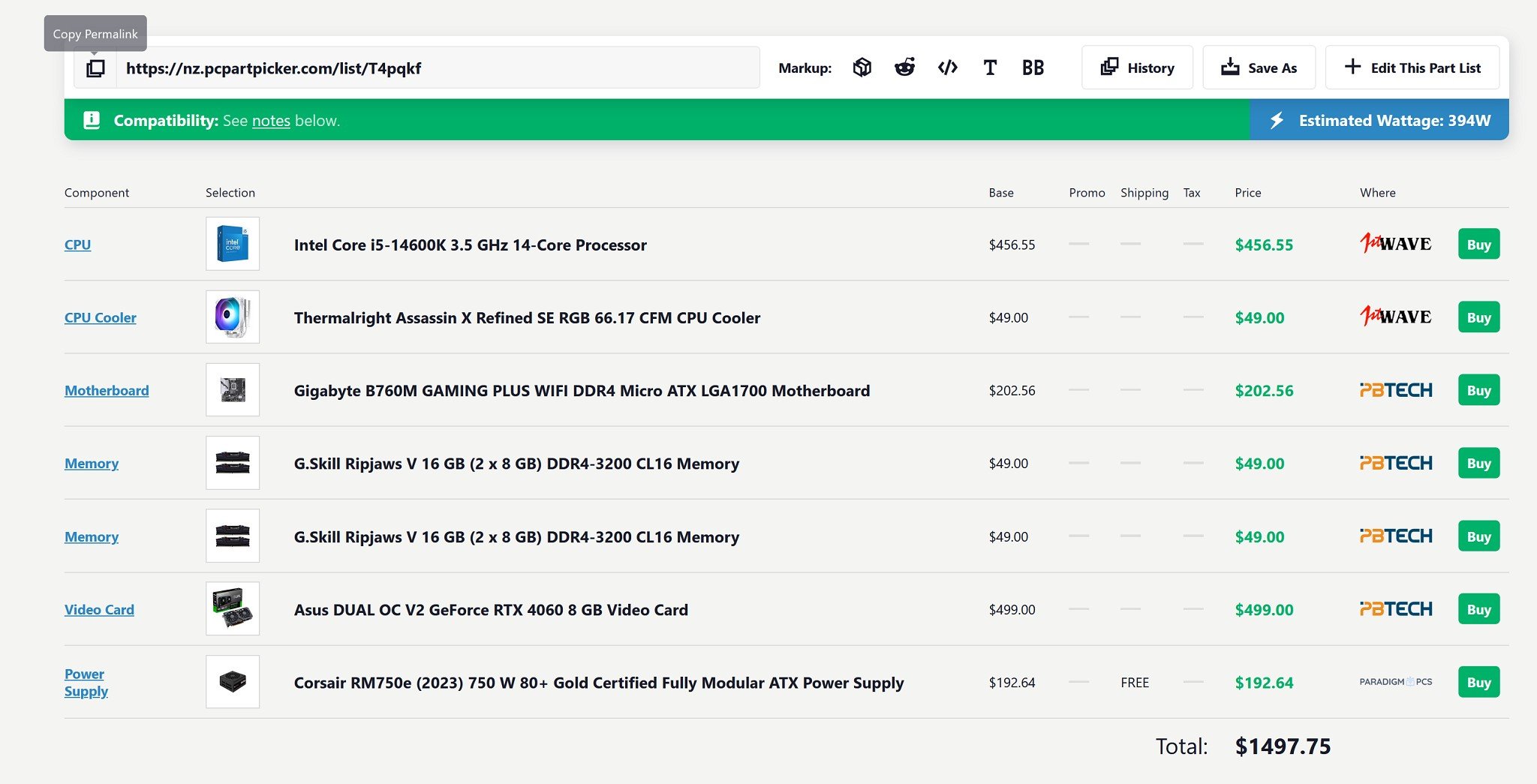Viewport: 1537px width, 784px height.
Task: Open the CPU Cooler component link
Action: pyautogui.click(x=101, y=317)
